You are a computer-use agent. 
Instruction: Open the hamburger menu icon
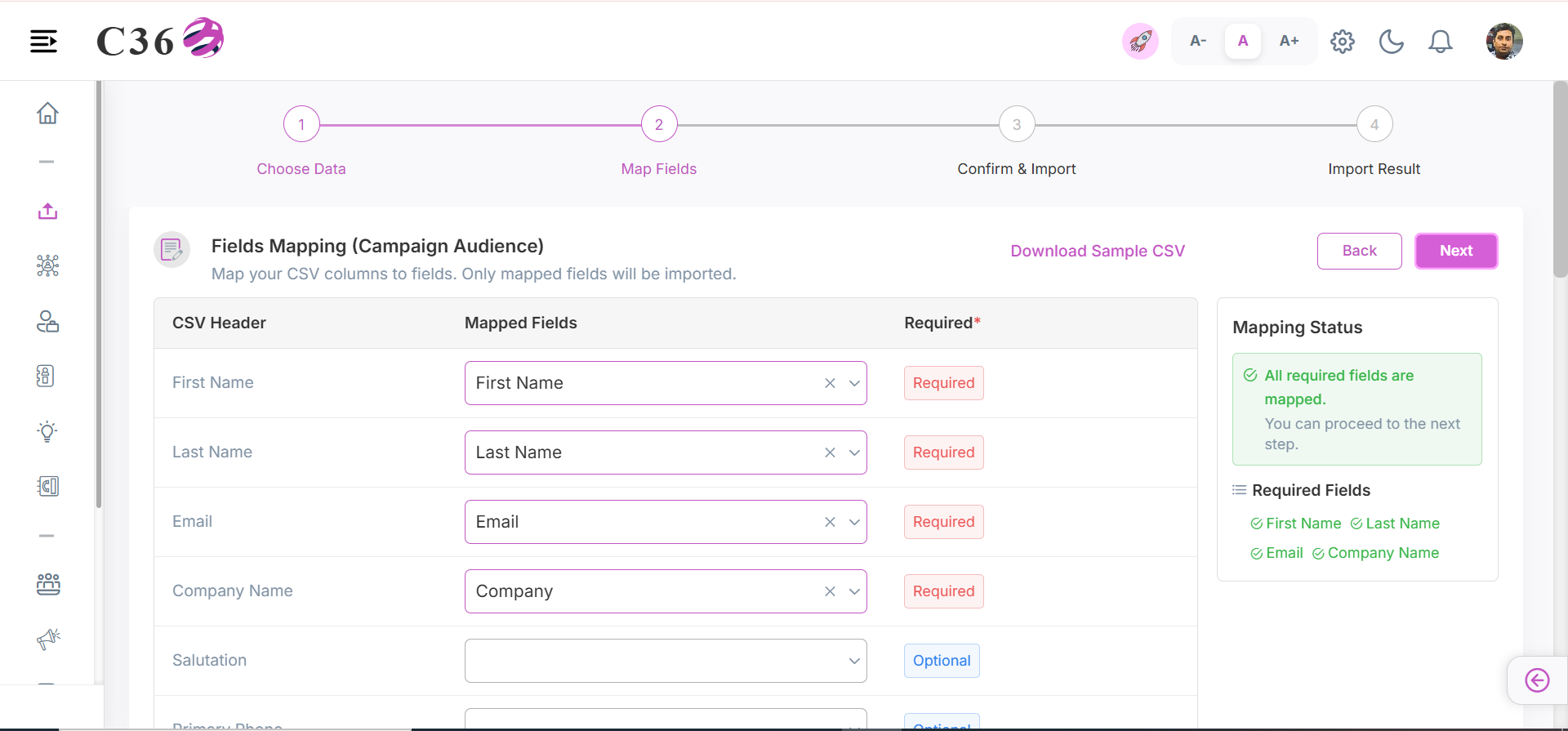tap(43, 41)
